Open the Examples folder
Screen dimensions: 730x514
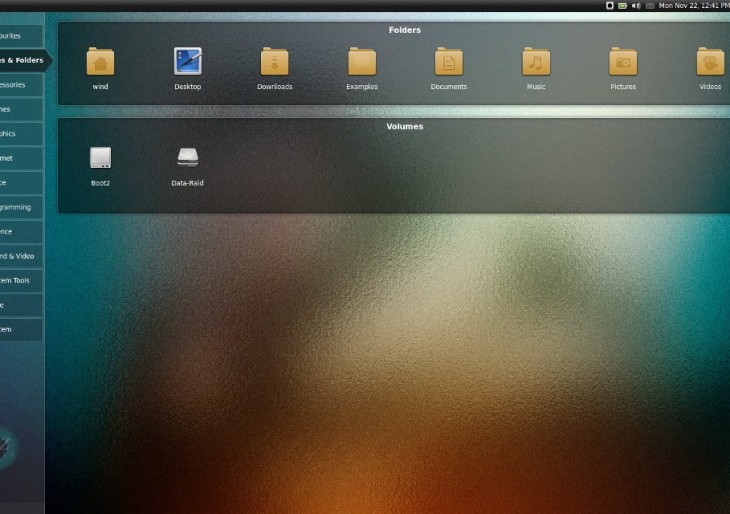362,68
